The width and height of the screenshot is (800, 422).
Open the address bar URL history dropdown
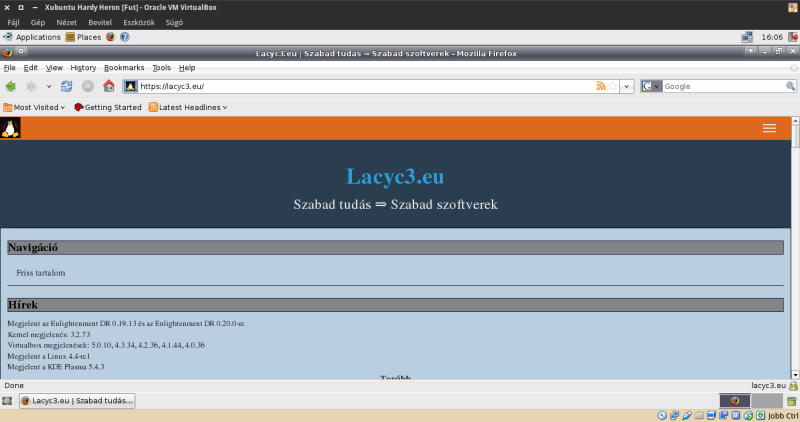[x=627, y=86]
